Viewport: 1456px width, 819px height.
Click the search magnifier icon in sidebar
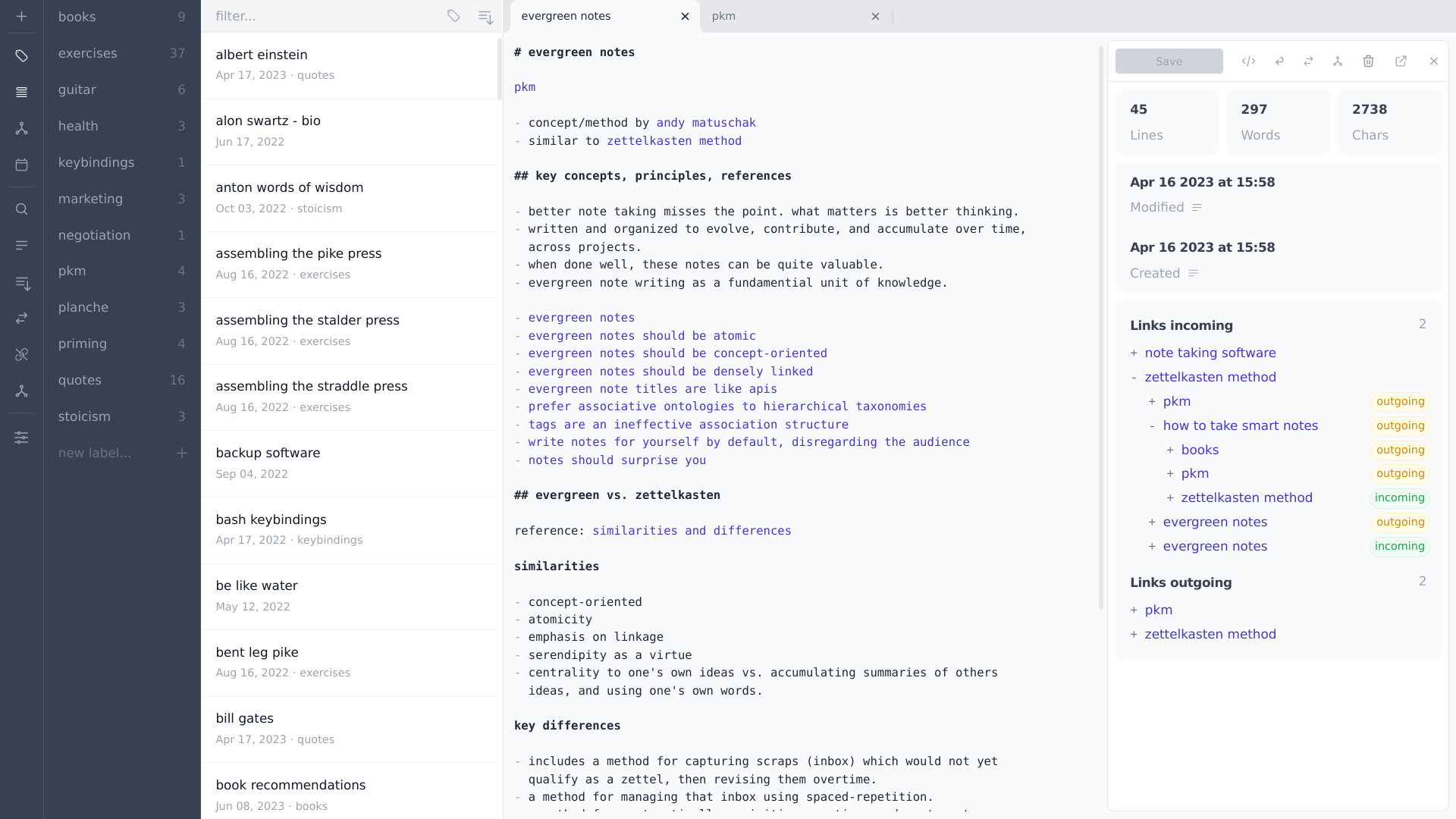tap(21, 209)
